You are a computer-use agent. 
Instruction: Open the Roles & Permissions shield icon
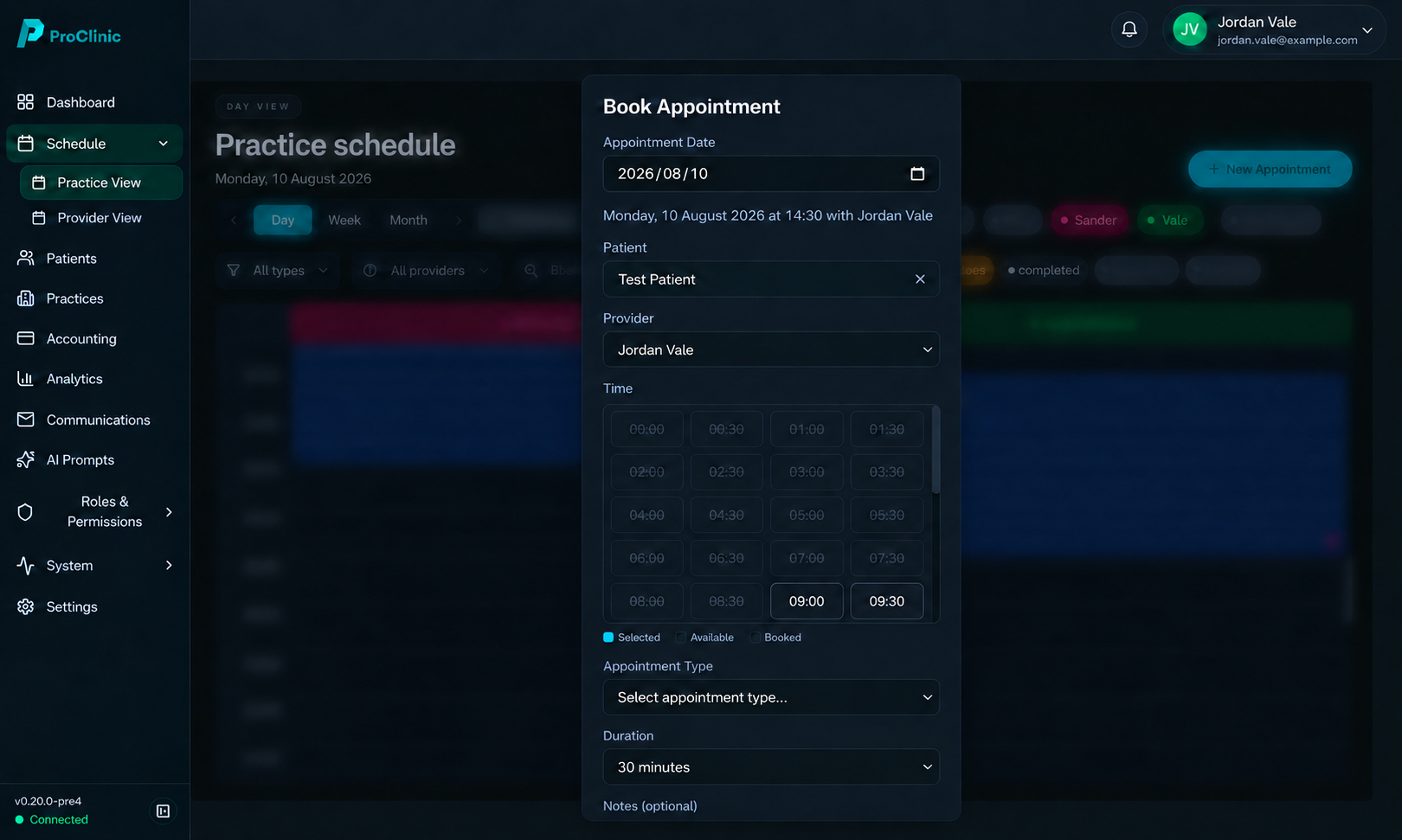click(26, 512)
